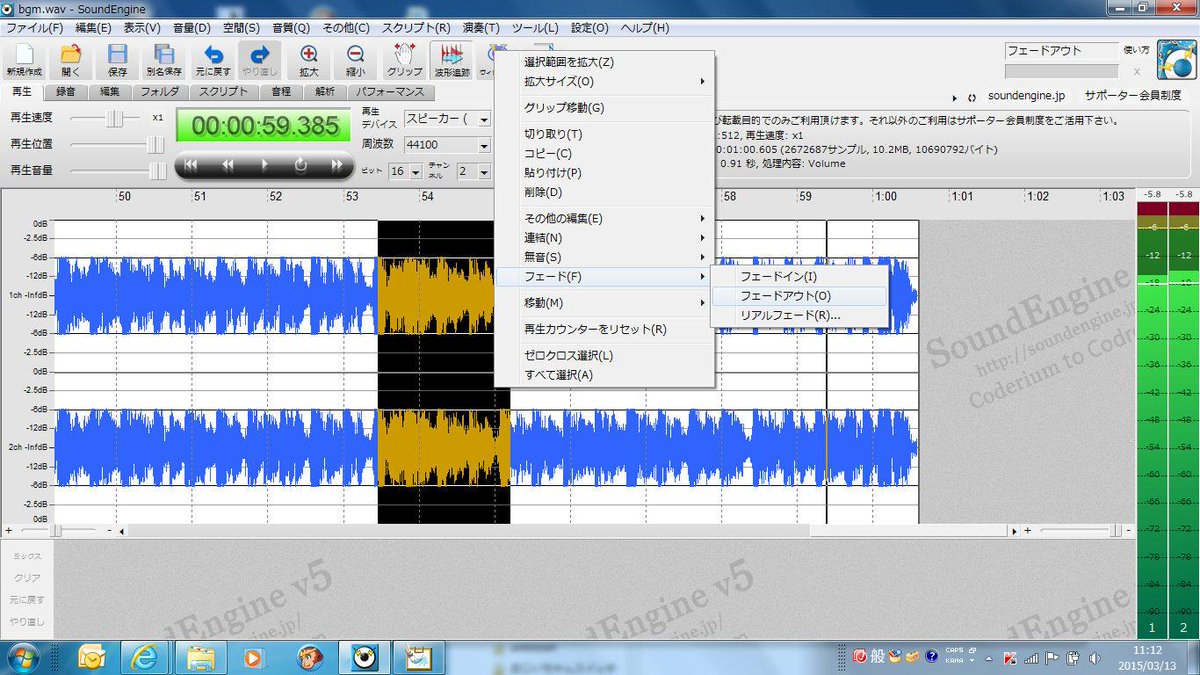Zoom in with the 拡大 magnifier icon
The image size is (1200, 675).
(x=309, y=60)
